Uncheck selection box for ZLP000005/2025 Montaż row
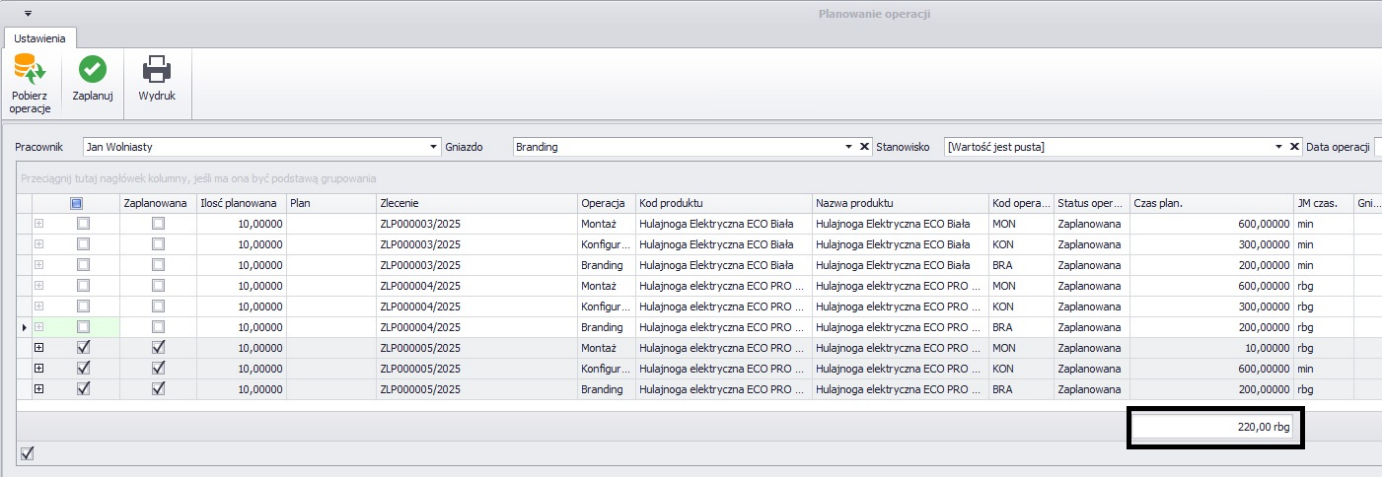Image resolution: width=1382 pixels, height=477 pixels. coord(83,348)
